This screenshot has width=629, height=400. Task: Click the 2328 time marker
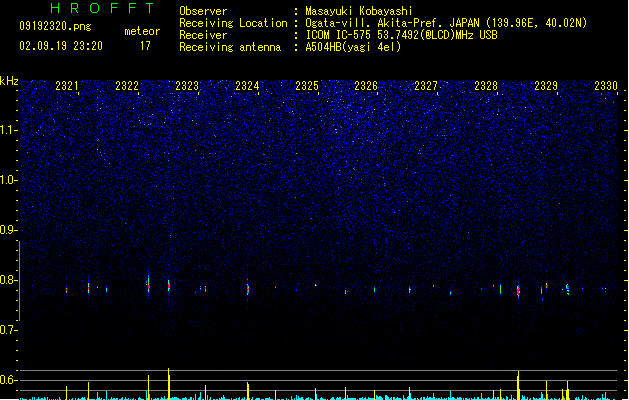486,86
